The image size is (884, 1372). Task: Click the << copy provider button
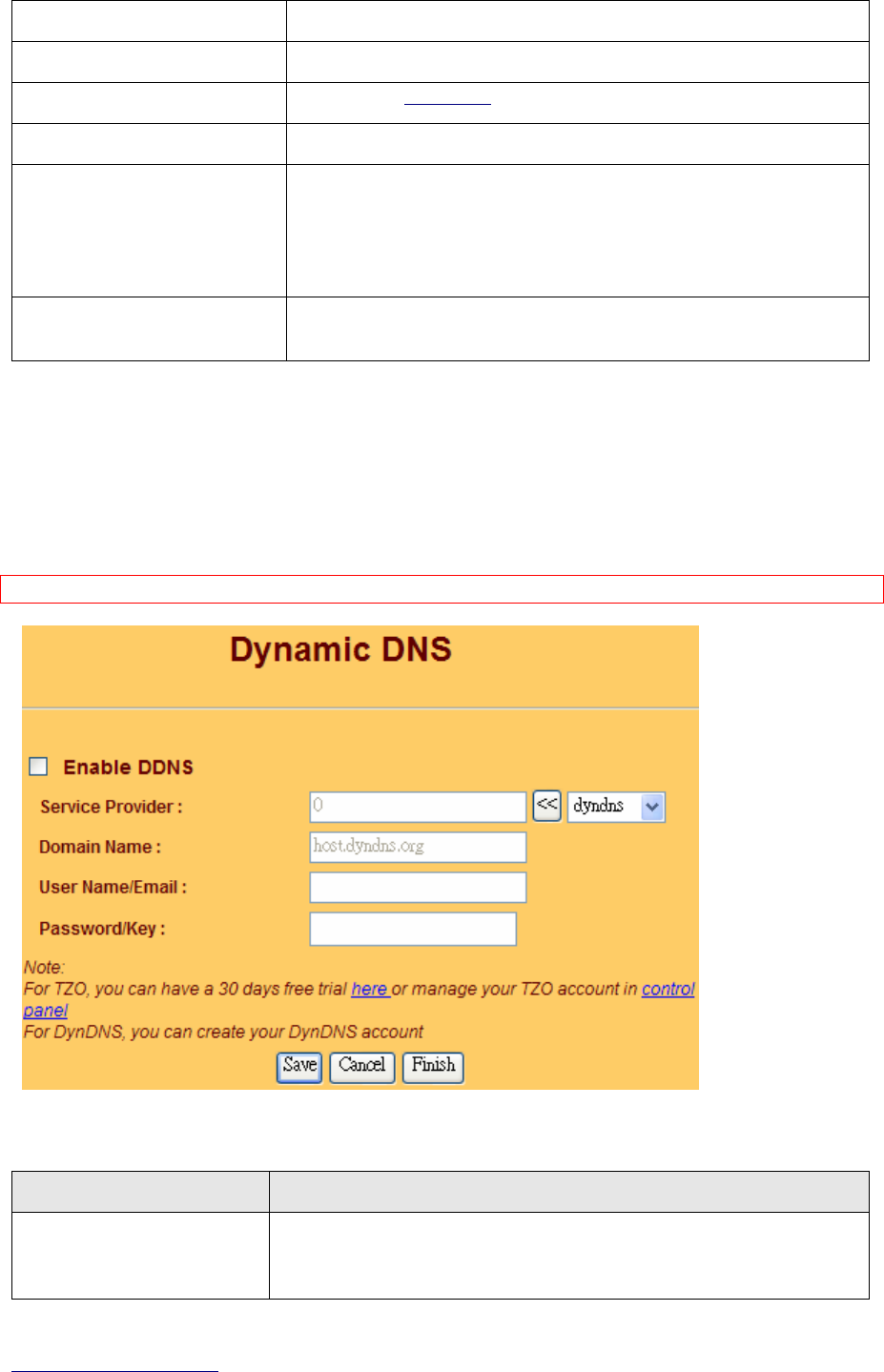click(546, 806)
